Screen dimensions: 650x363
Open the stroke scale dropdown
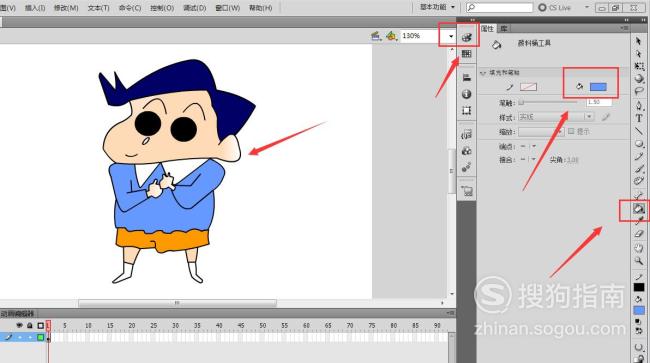[x=541, y=132]
